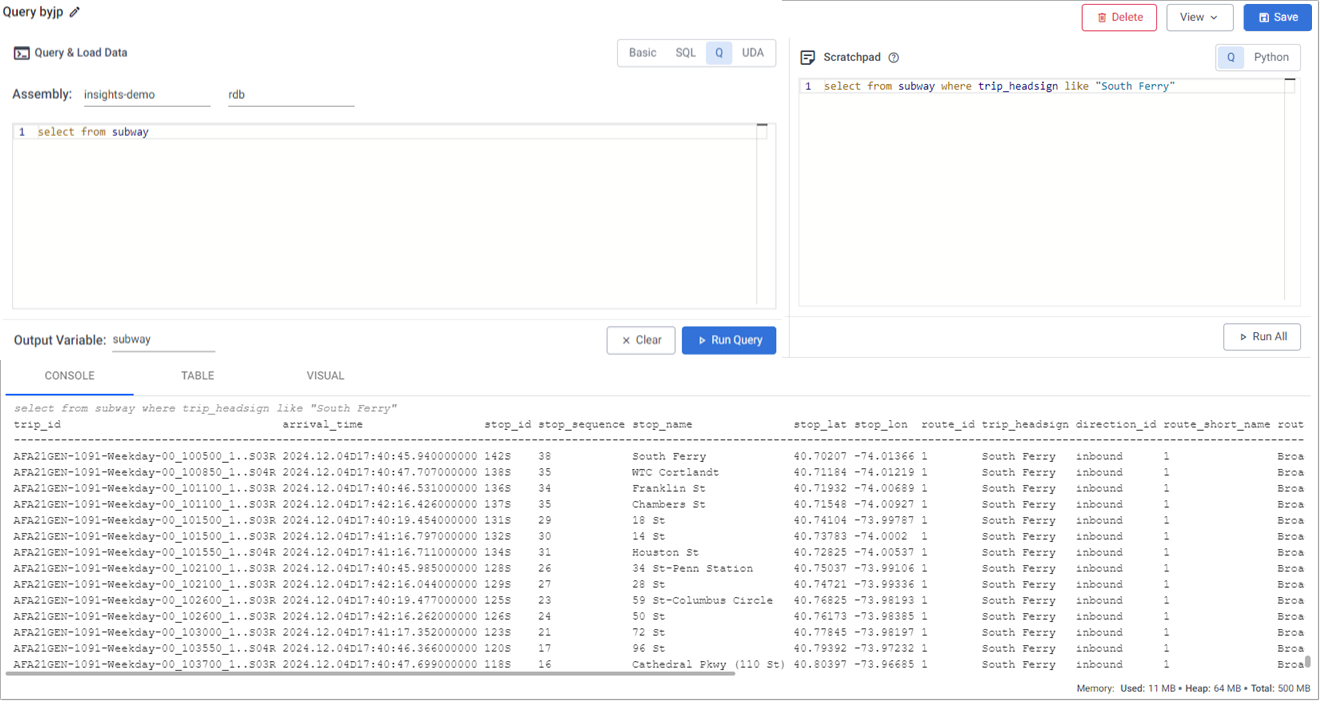
Task: Click the Query & Load Data terminal icon
Action: [21, 53]
